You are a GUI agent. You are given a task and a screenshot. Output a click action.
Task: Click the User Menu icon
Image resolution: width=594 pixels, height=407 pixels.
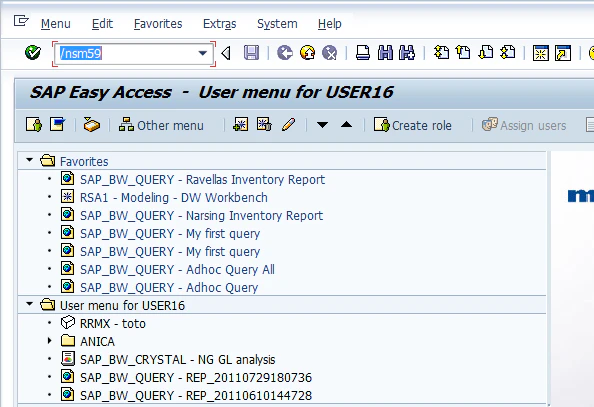click(34, 124)
